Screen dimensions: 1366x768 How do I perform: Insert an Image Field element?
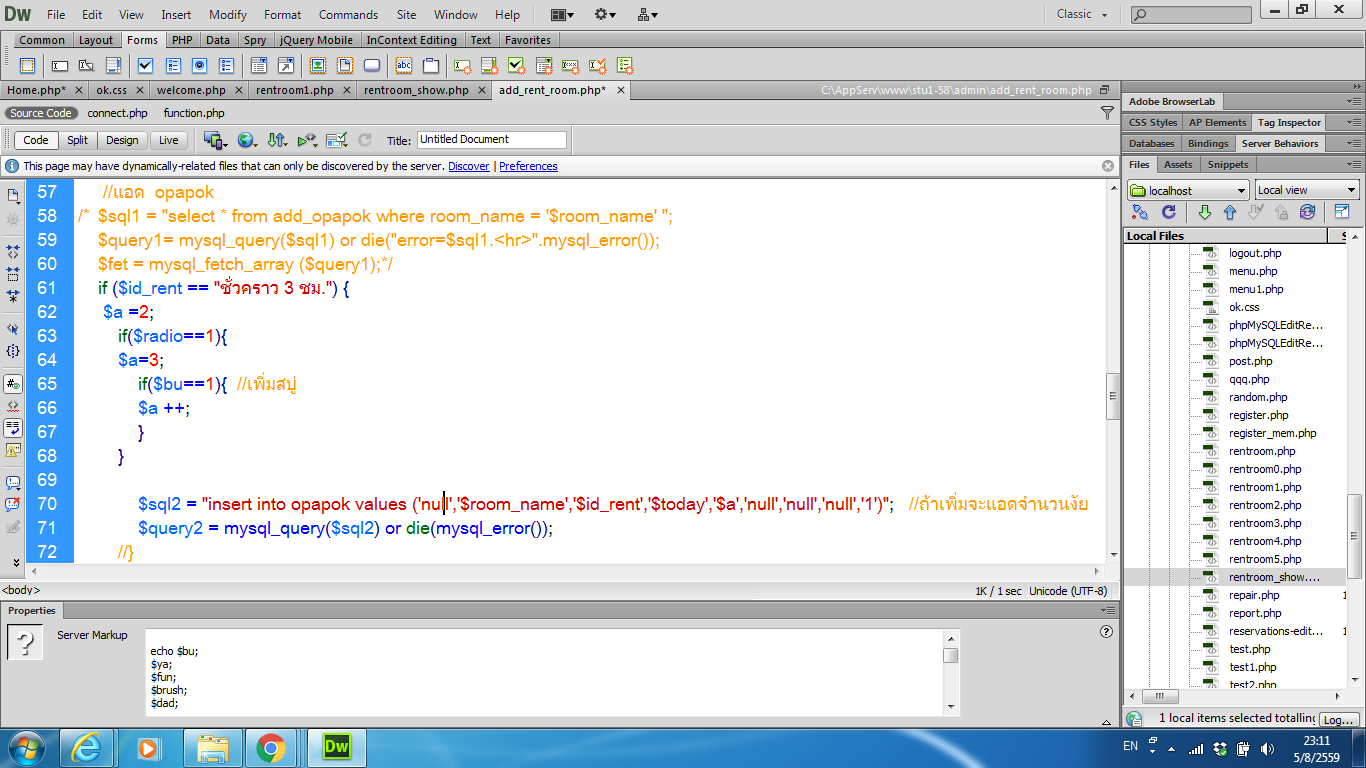[318, 66]
